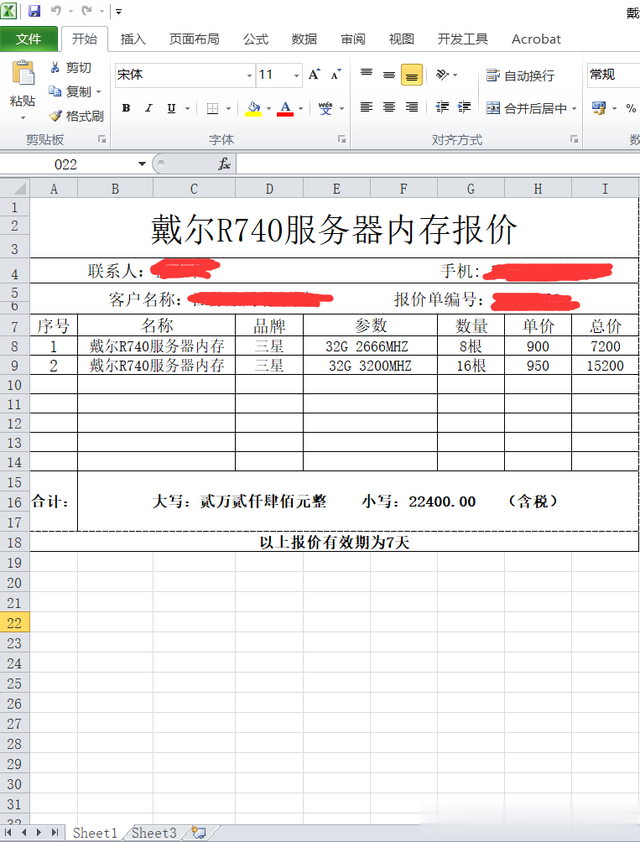Open the alignment (对齐方式) dialog launcher
This screenshot has height=842, width=640.
(574, 140)
